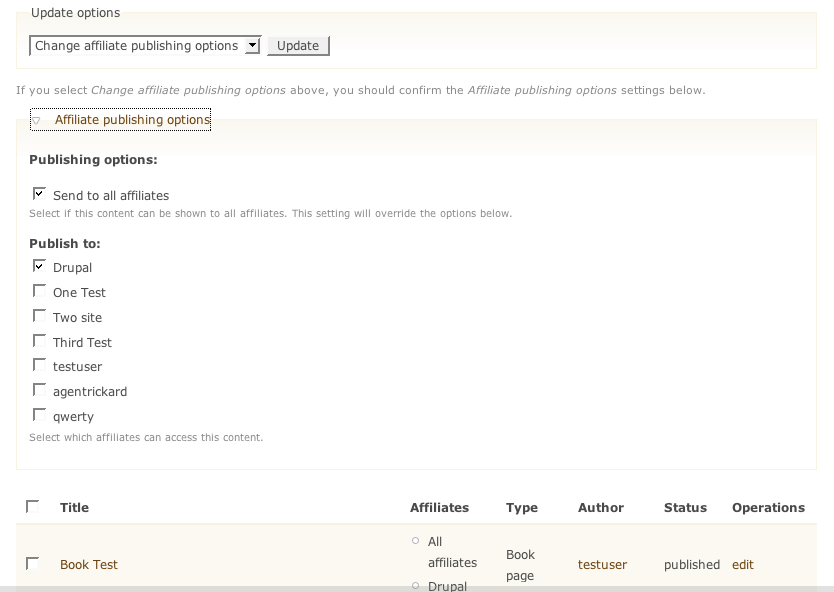Screen dimensions: 834x592
Task: Enable the agentrickard checkbox
Action: (40, 390)
